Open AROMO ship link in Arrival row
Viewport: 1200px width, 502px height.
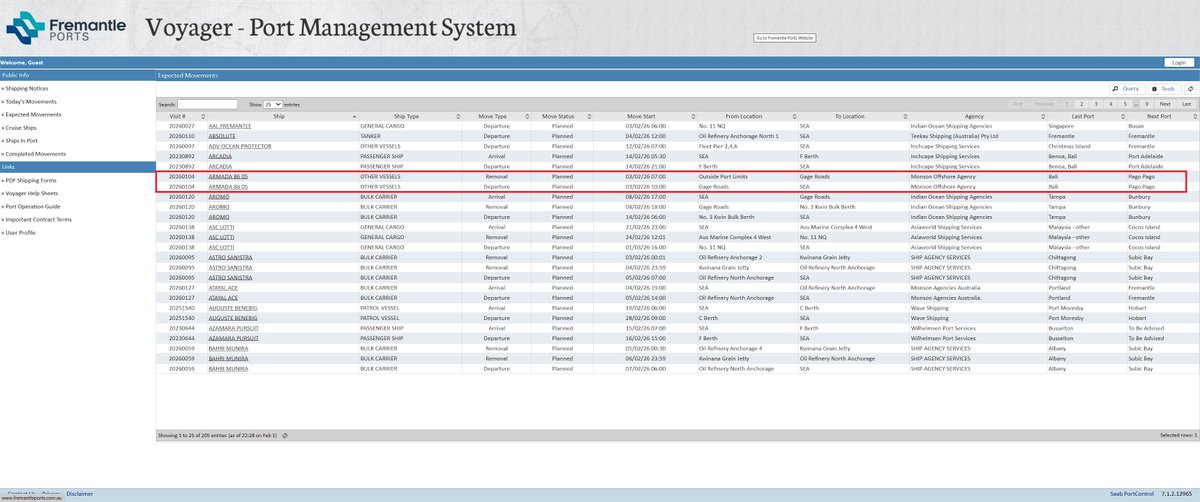click(x=219, y=198)
